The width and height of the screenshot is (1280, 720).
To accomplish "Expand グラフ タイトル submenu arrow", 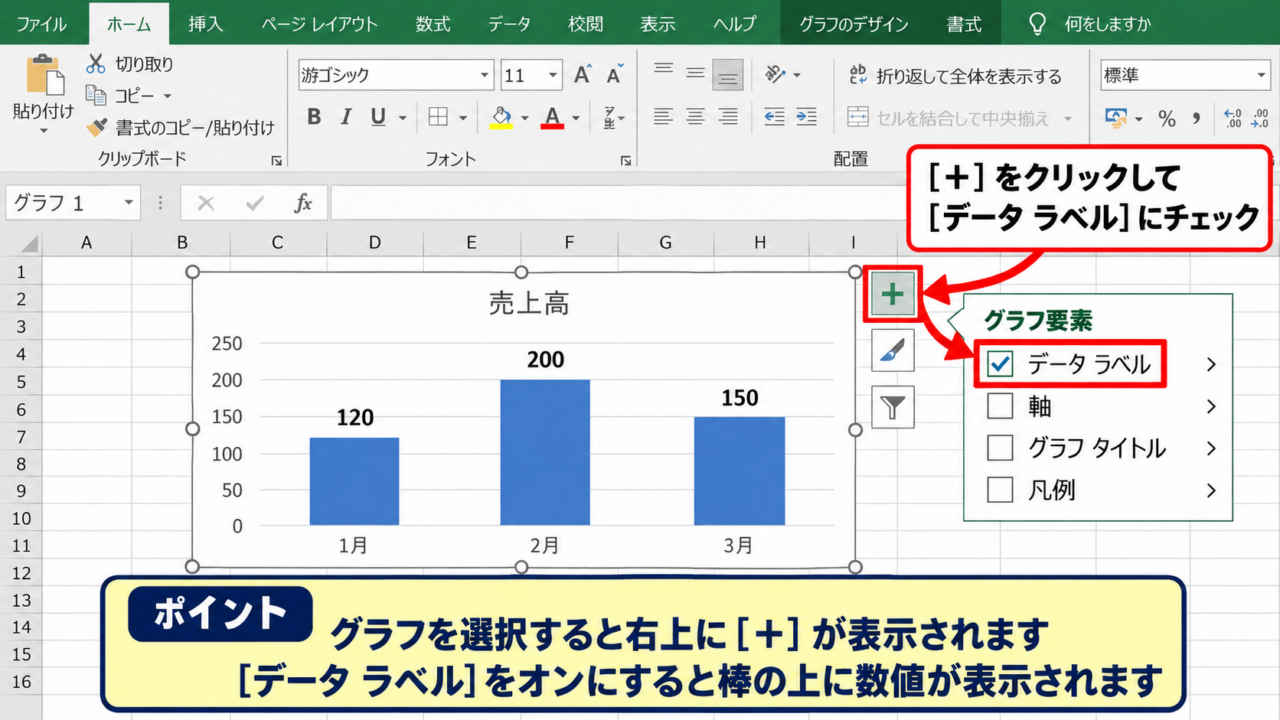I will tap(1211, 448).
